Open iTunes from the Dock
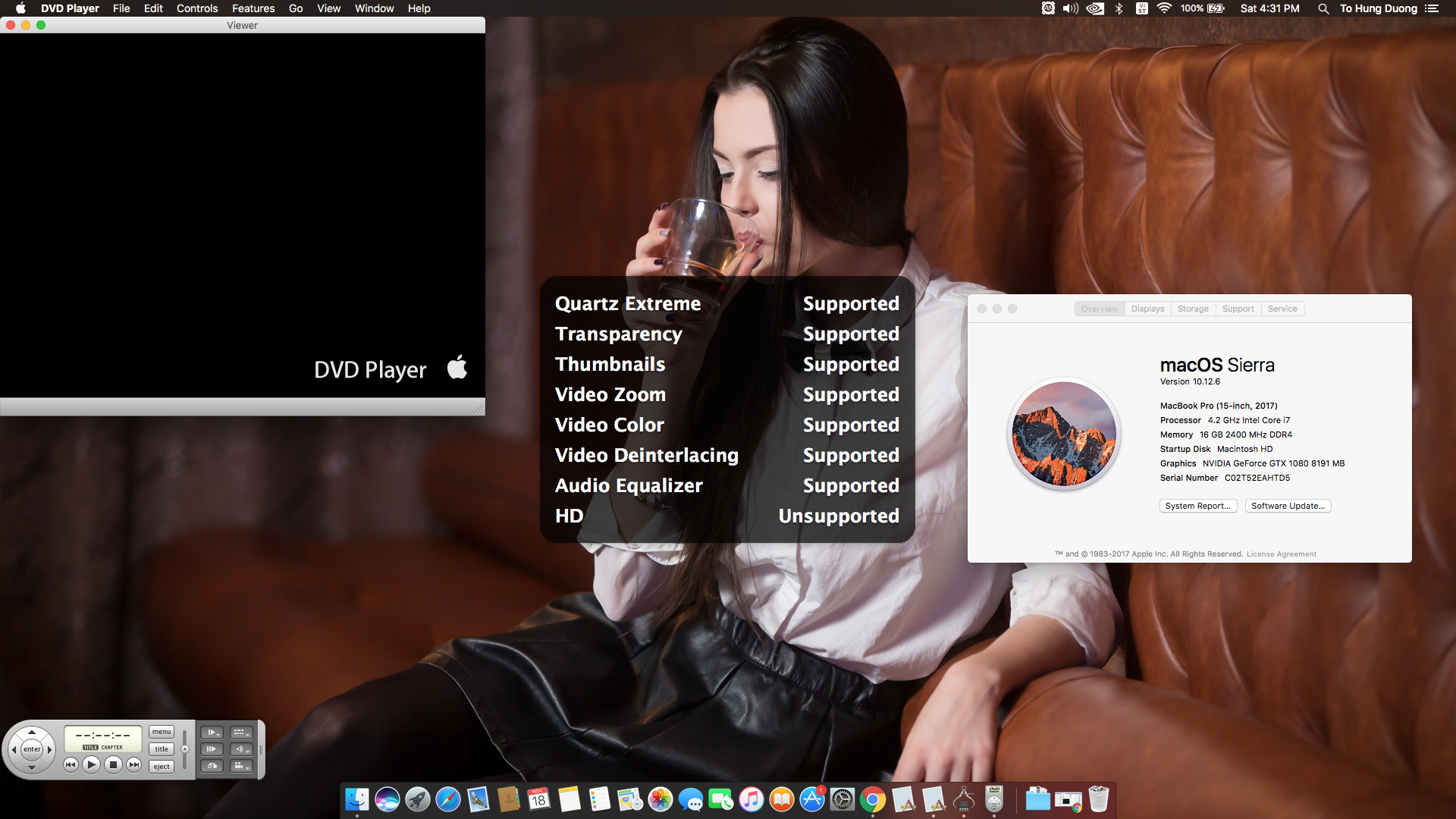1456x819 pixels. click(752, 799)
